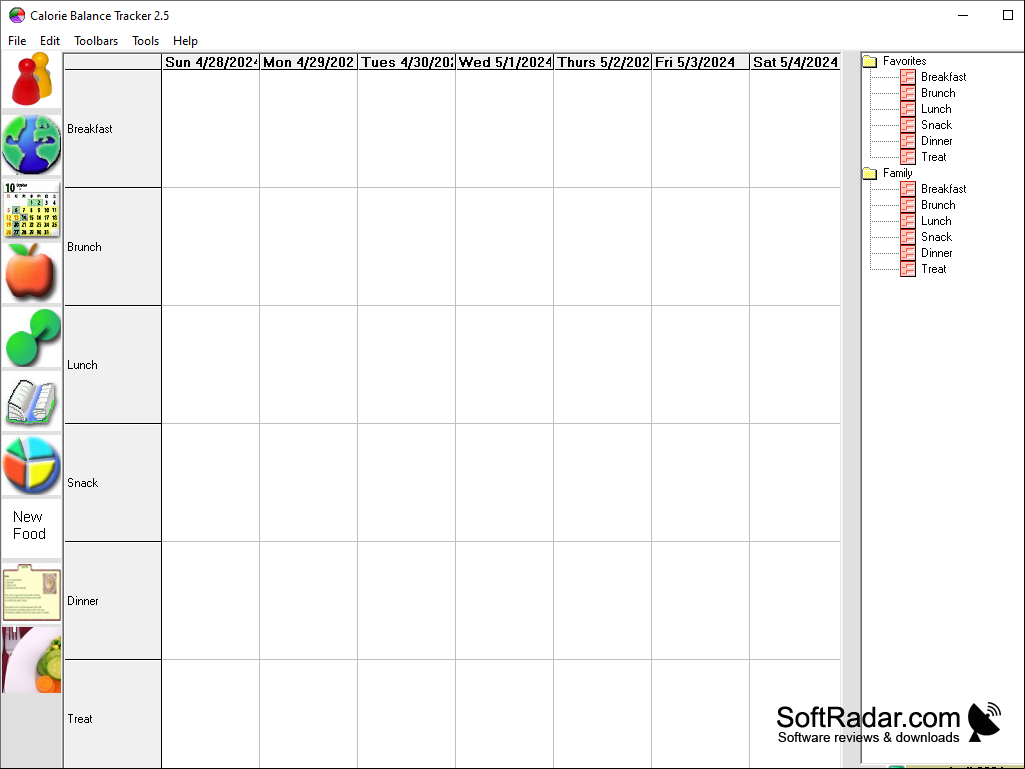Open the Help menu
Screen dimensions: 1025x769
coord(185,41)
